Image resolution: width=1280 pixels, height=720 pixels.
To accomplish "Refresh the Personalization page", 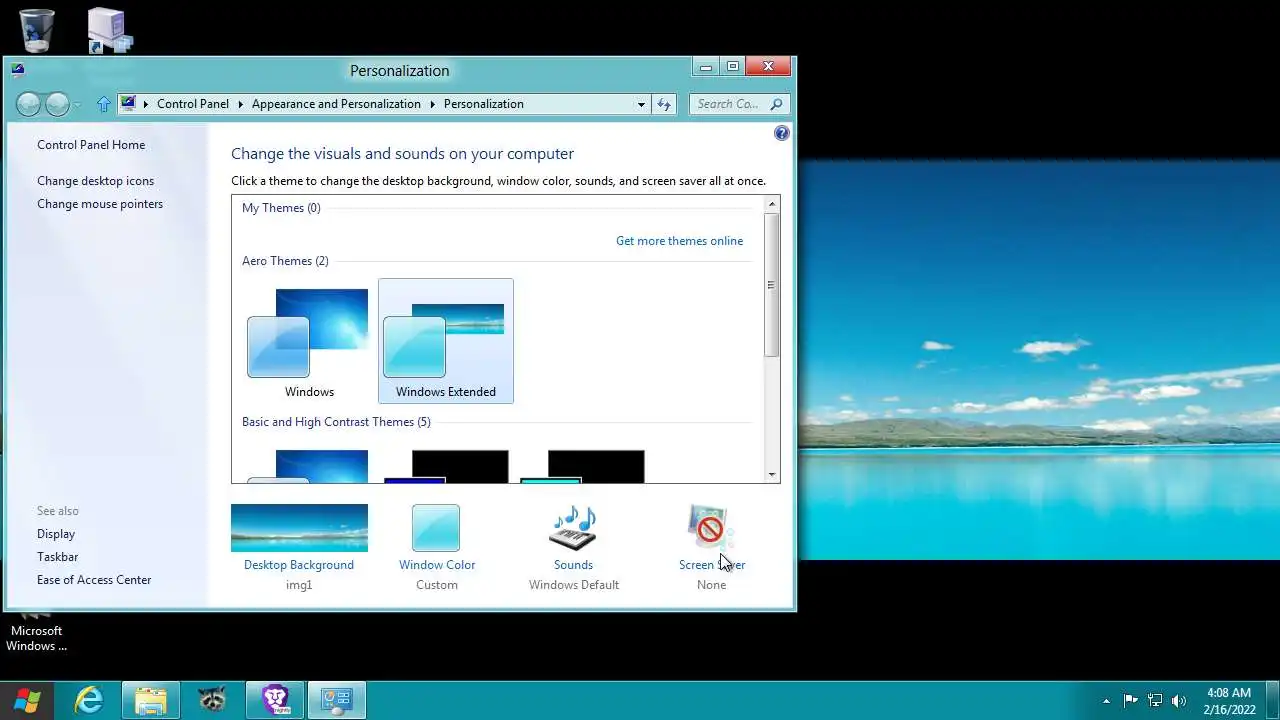I will click(x=664, y=104).
